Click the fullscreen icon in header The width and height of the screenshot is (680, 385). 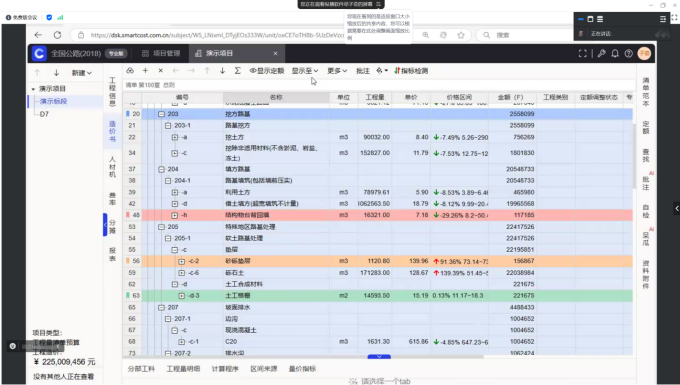click(x=582, y=53)
